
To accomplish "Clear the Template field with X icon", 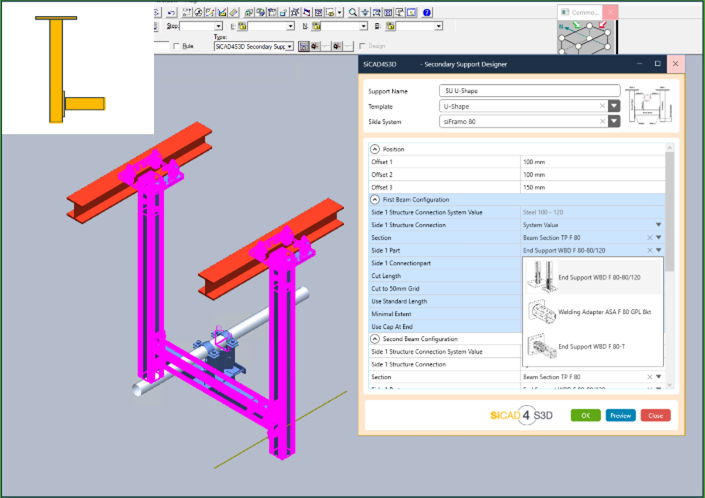I will [x=603, y=105].
